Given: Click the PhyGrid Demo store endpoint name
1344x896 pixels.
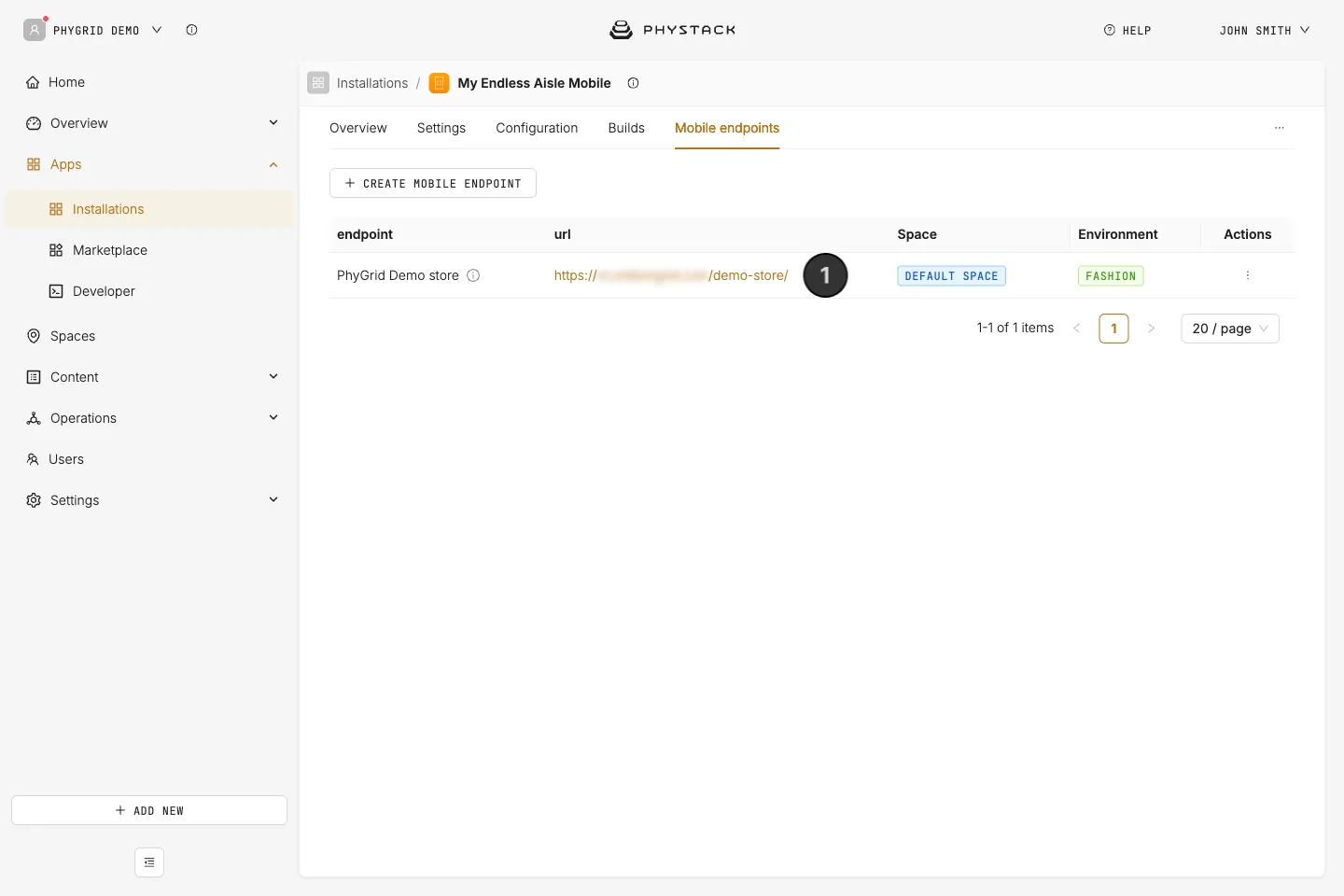Looking at the screenshot, I should click(398, 275).
